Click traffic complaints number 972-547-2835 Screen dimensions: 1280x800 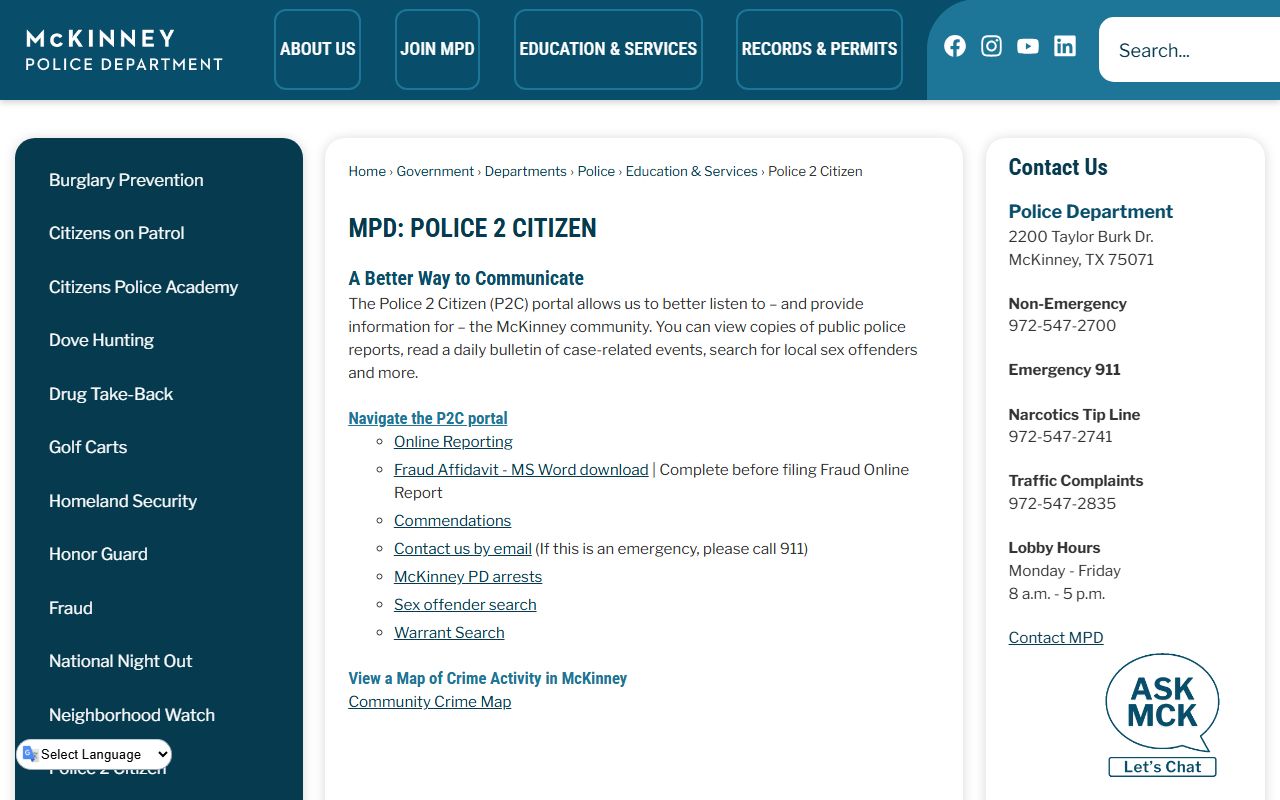pos(1062,503)
